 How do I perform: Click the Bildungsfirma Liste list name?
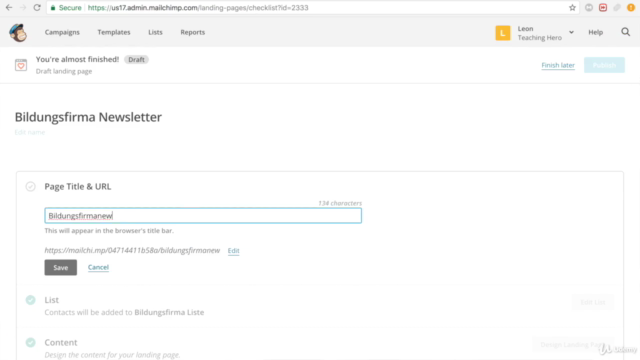point(169,312)
